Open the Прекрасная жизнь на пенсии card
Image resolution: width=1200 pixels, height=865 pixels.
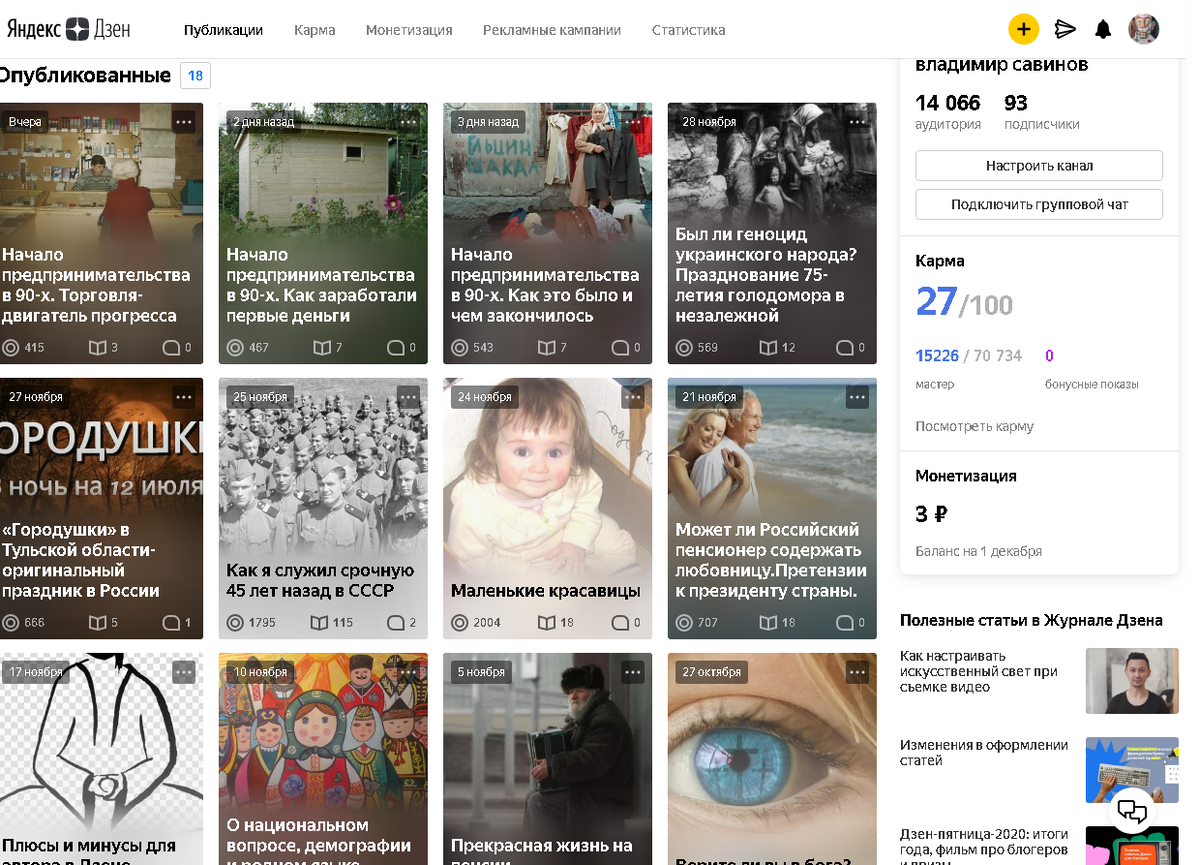(x=547, y=759)
